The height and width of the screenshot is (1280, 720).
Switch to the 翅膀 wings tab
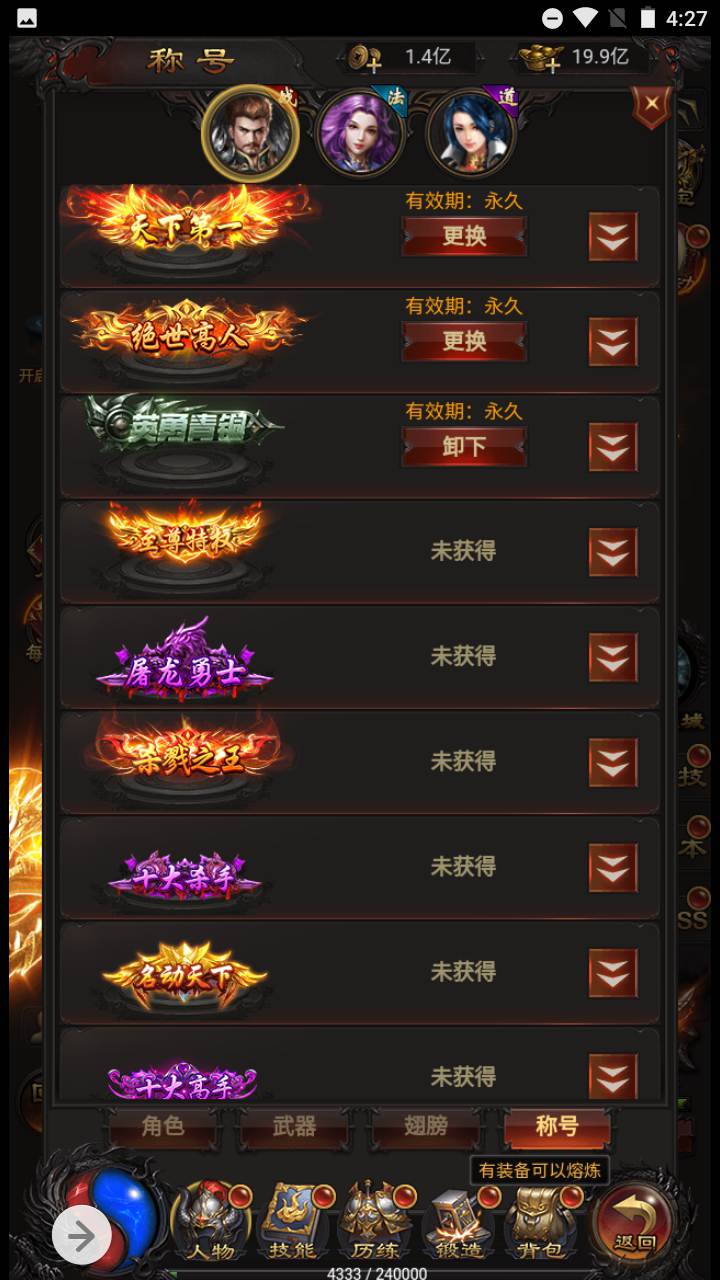click(x=426, y=1127)
